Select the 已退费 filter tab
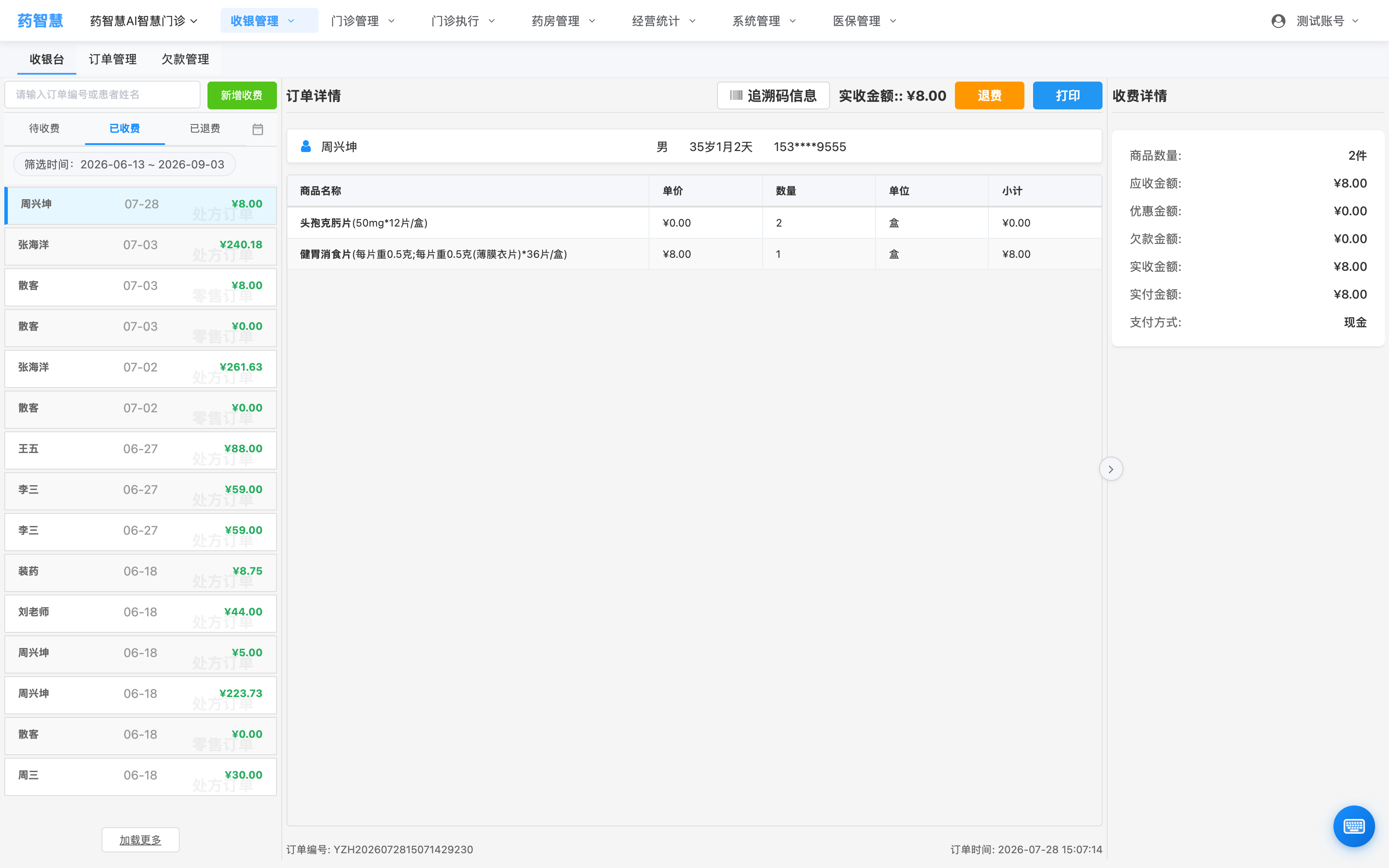 205,128
